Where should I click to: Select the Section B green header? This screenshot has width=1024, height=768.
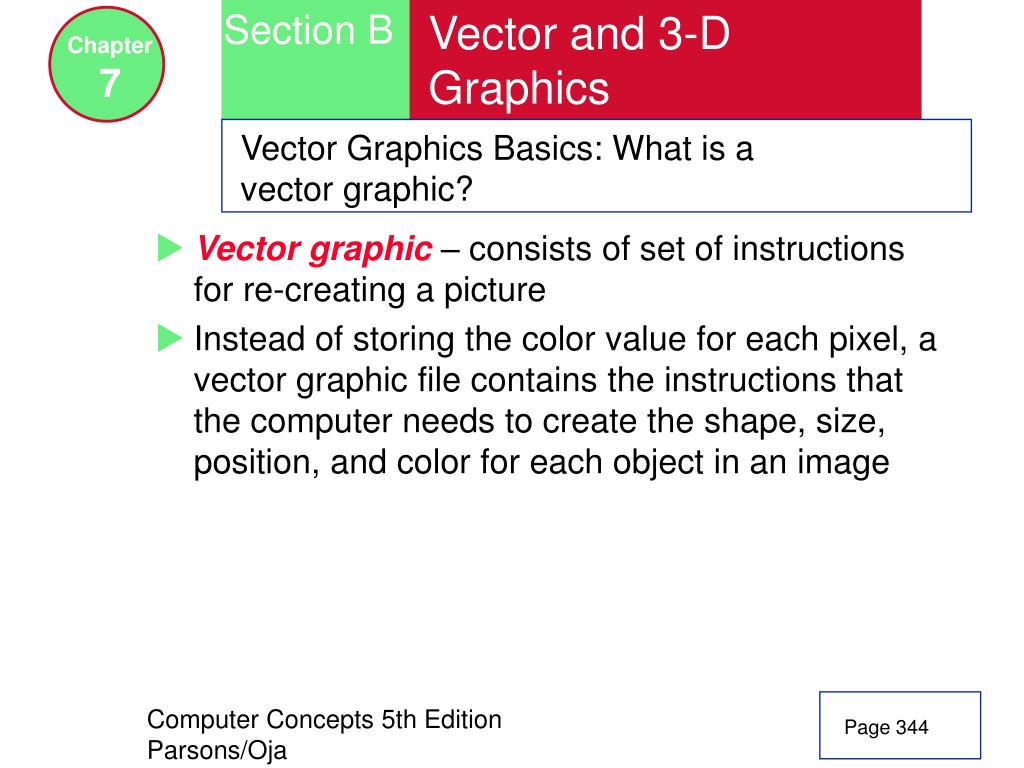pos(315,59)
